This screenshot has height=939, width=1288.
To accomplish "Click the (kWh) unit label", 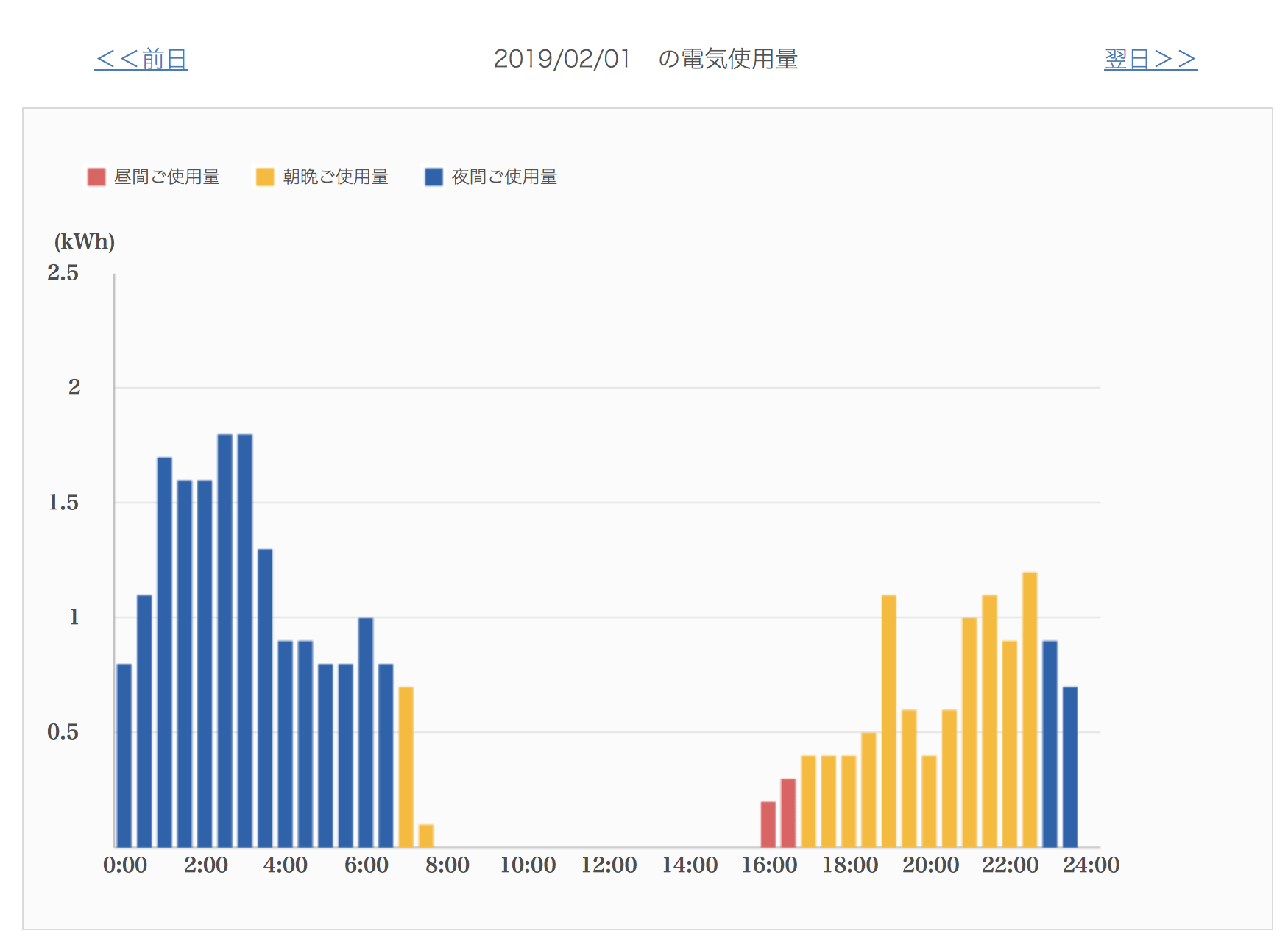I will (85, 241).
